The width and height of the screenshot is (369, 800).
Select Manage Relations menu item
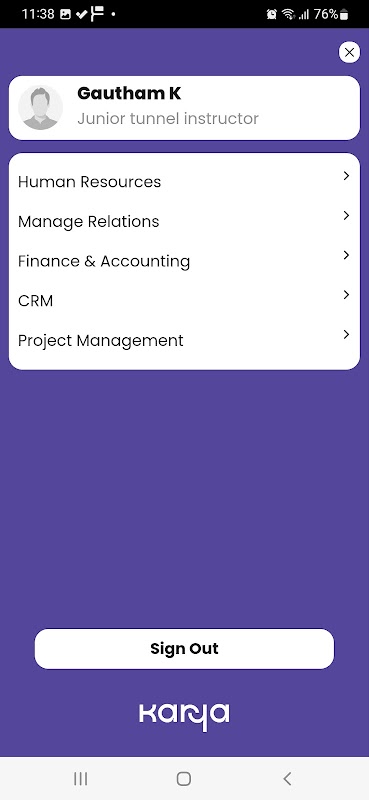click(184, 221)
